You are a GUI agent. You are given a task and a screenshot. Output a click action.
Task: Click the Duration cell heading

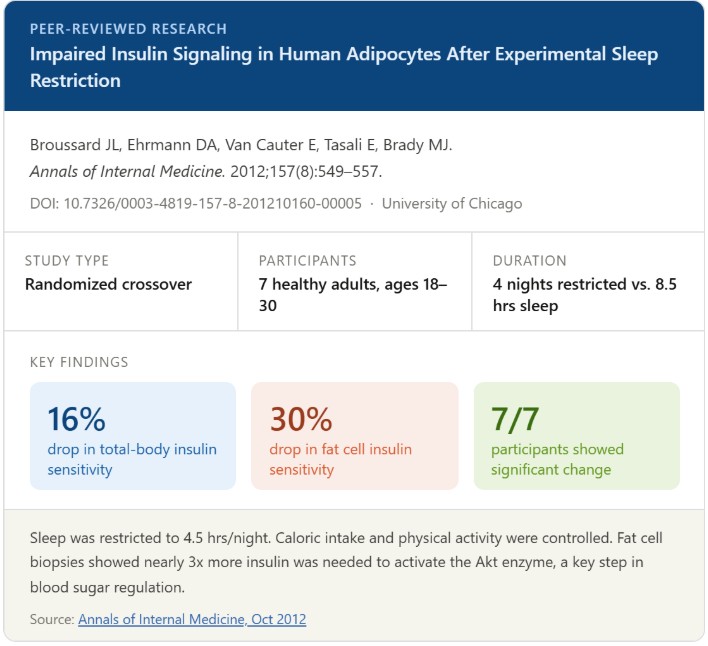click(530, 261)
